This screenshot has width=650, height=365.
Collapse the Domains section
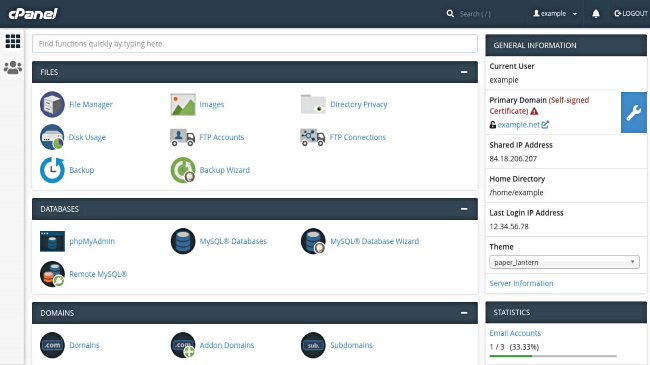click(x=464, y=313)
